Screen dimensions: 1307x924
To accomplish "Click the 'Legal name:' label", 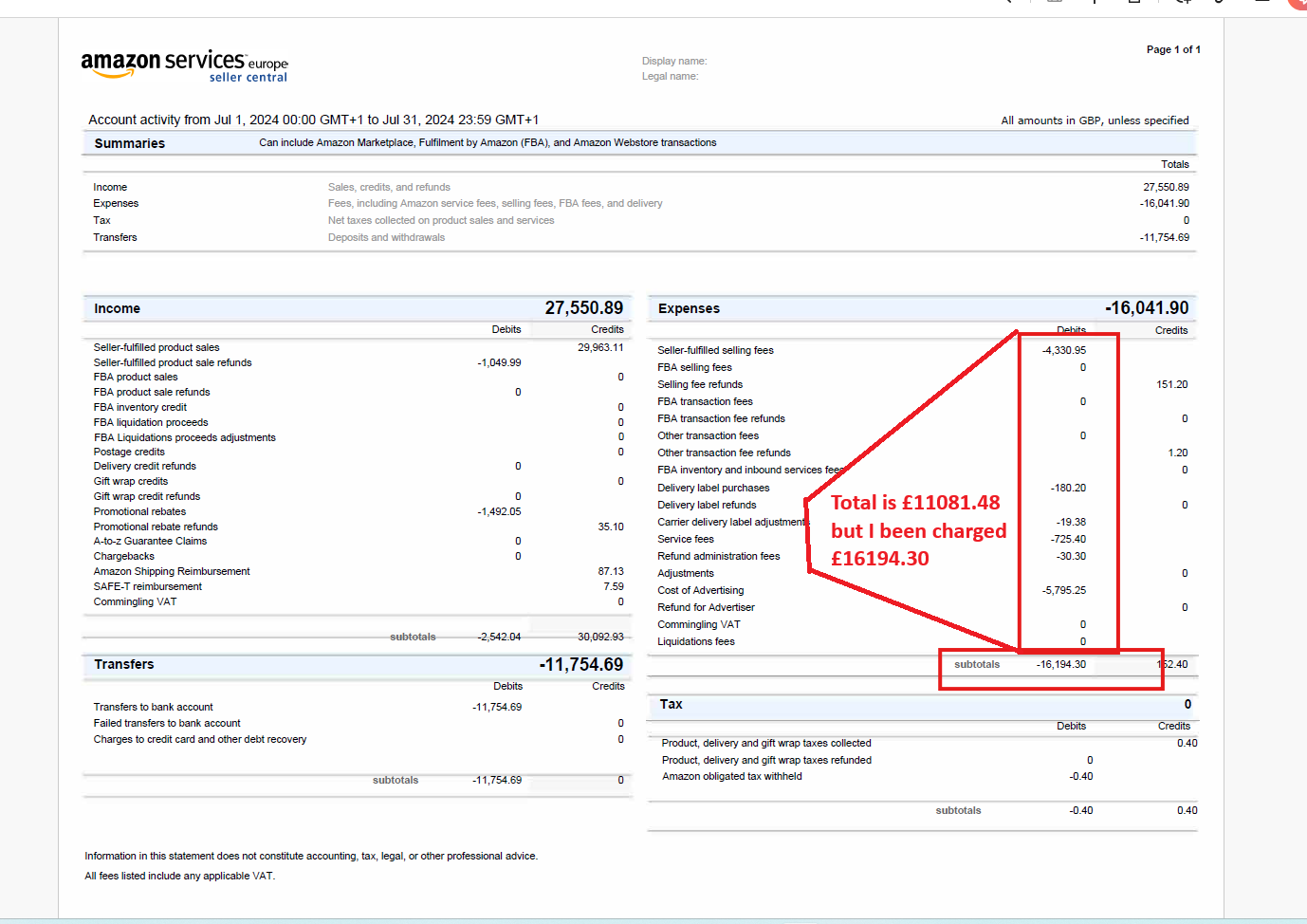I will pyautogui.click(x=670, y=76).
